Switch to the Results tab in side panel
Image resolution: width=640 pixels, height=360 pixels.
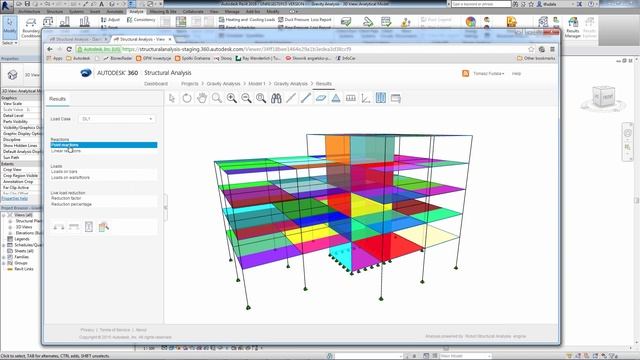click(58, 99)
